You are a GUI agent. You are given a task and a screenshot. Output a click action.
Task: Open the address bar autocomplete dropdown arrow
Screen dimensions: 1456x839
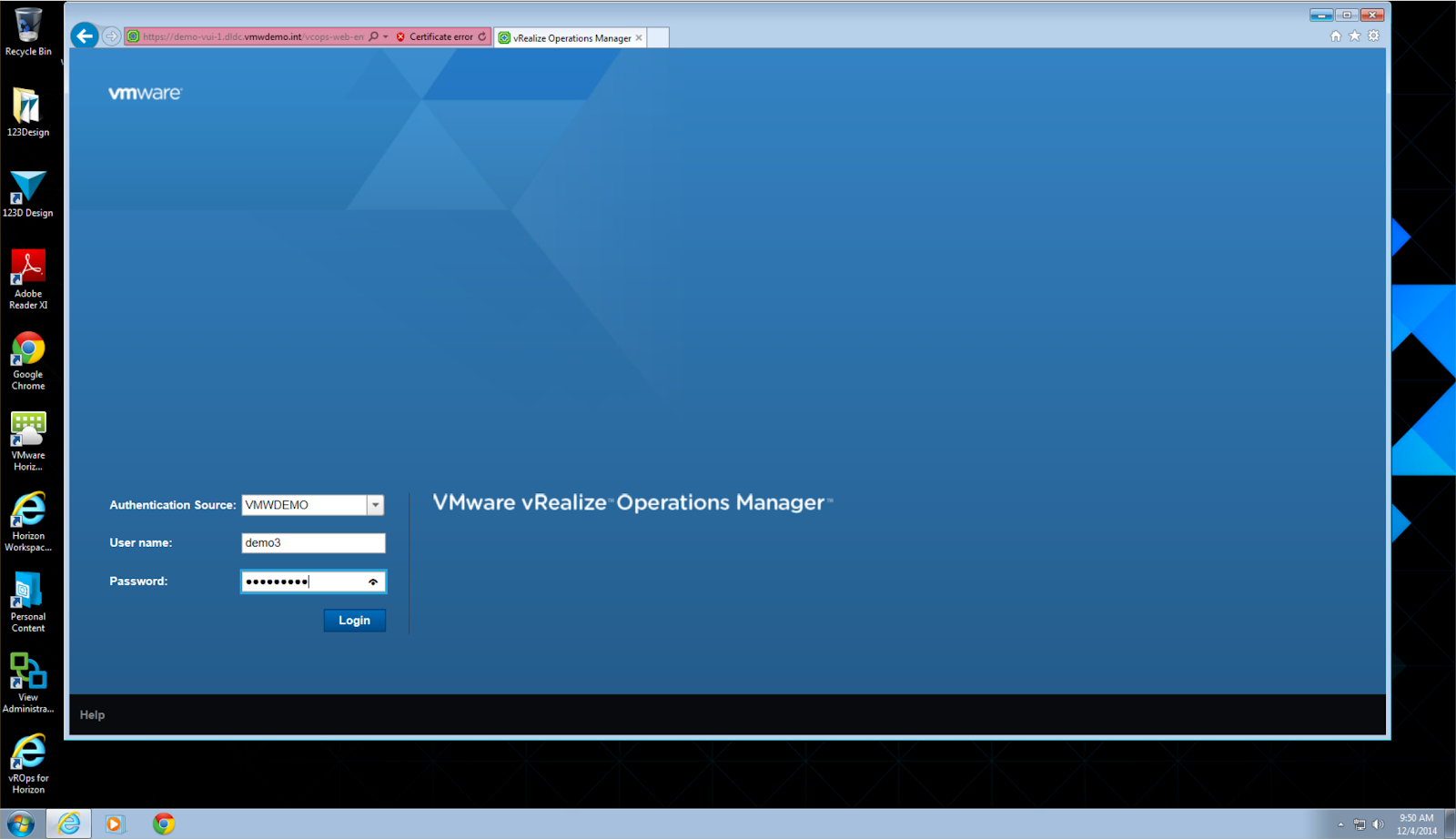[386, 37]
